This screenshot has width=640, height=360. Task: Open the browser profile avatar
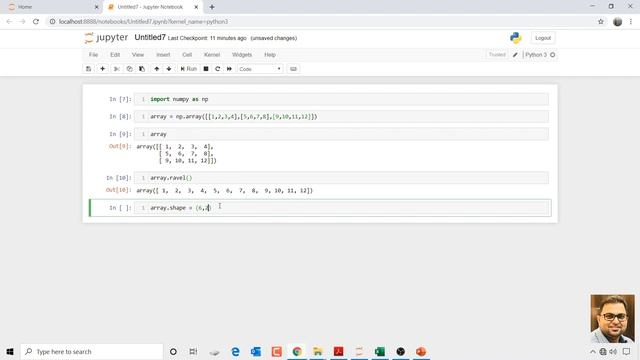pos(618,22)
